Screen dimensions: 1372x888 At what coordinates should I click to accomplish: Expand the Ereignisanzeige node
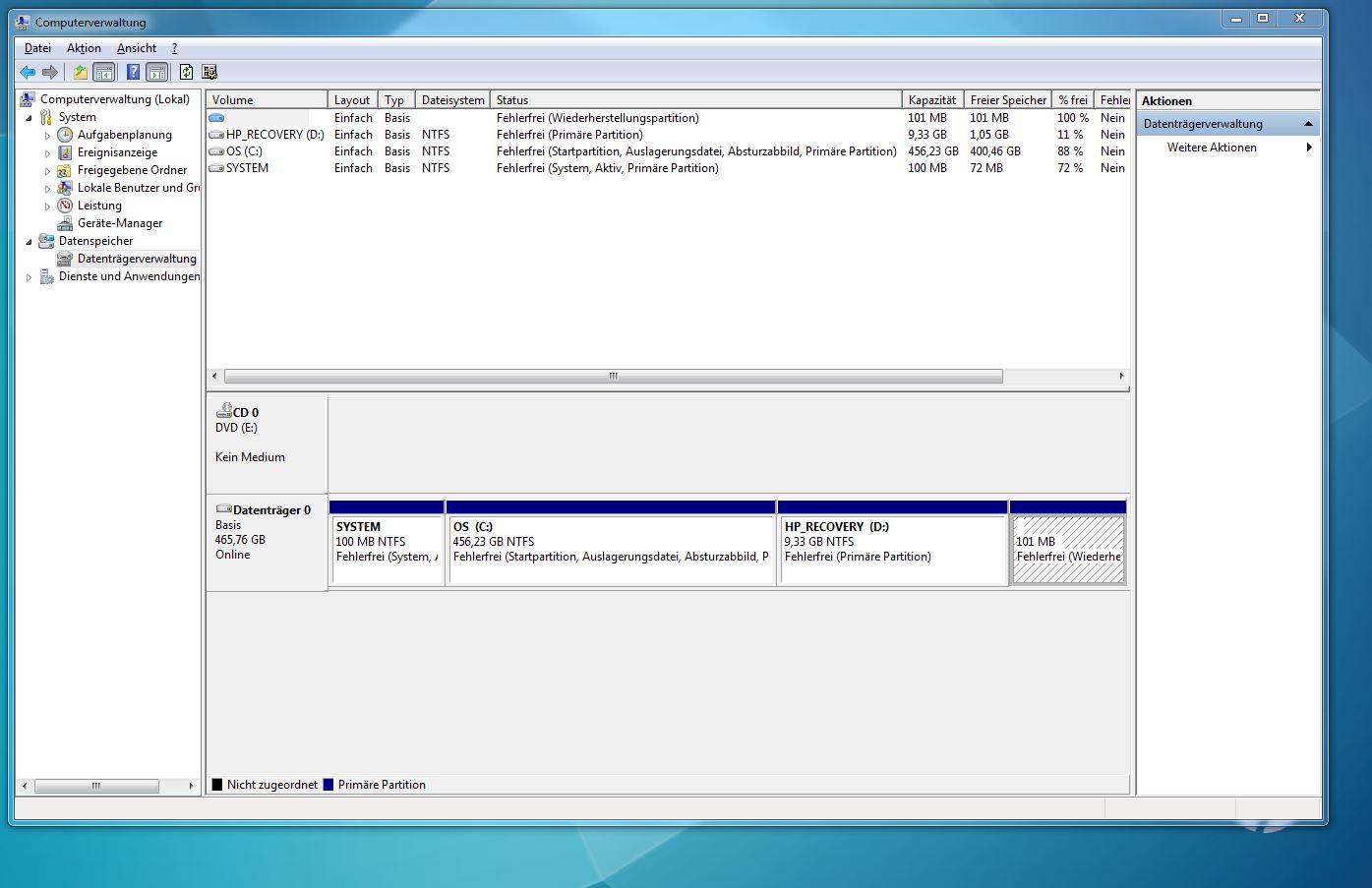47,152
